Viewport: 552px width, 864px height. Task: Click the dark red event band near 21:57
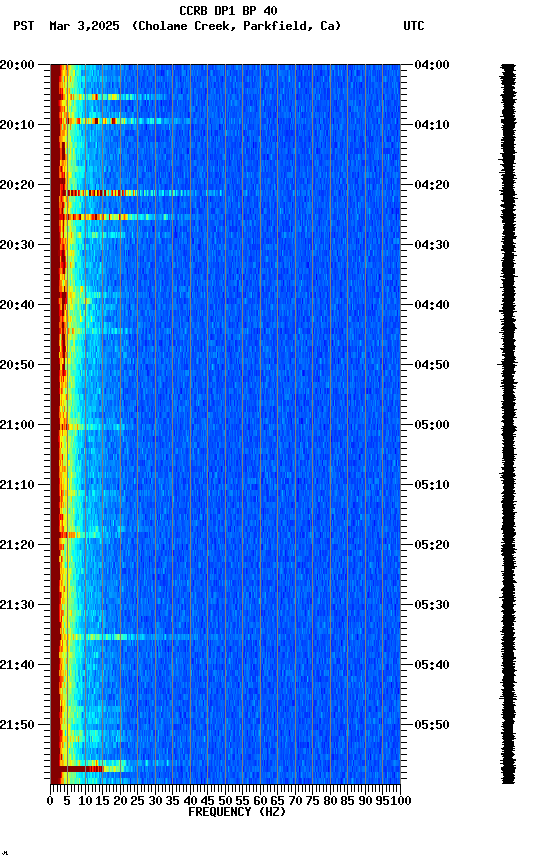tap(83, 768)
